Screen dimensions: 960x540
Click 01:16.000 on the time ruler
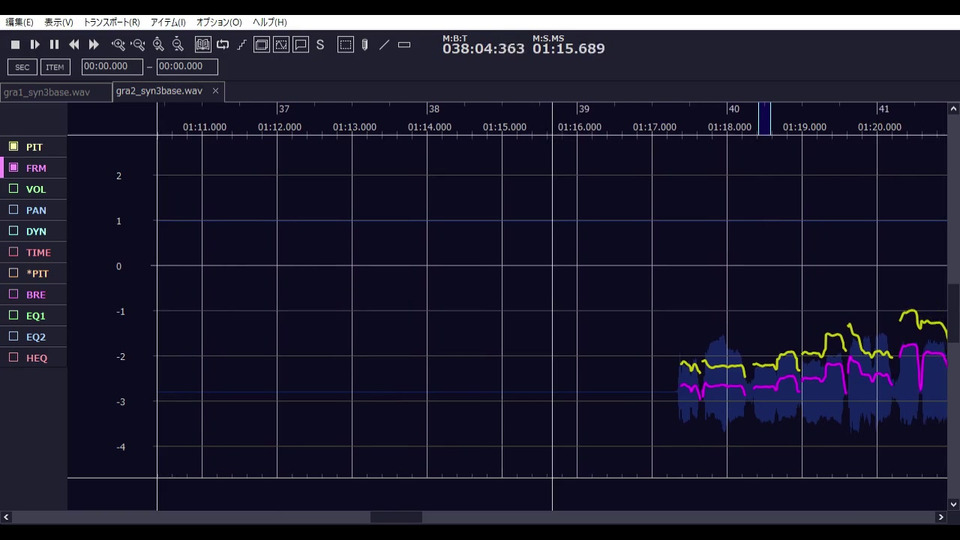pos(579,127)
